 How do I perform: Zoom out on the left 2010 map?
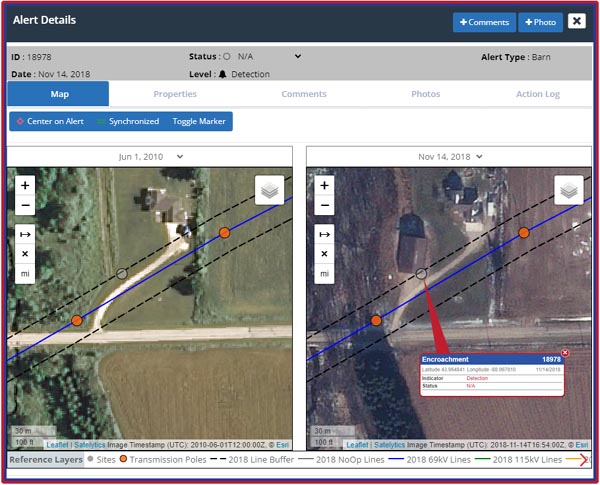pyautogui.click(x=26, y=206)
